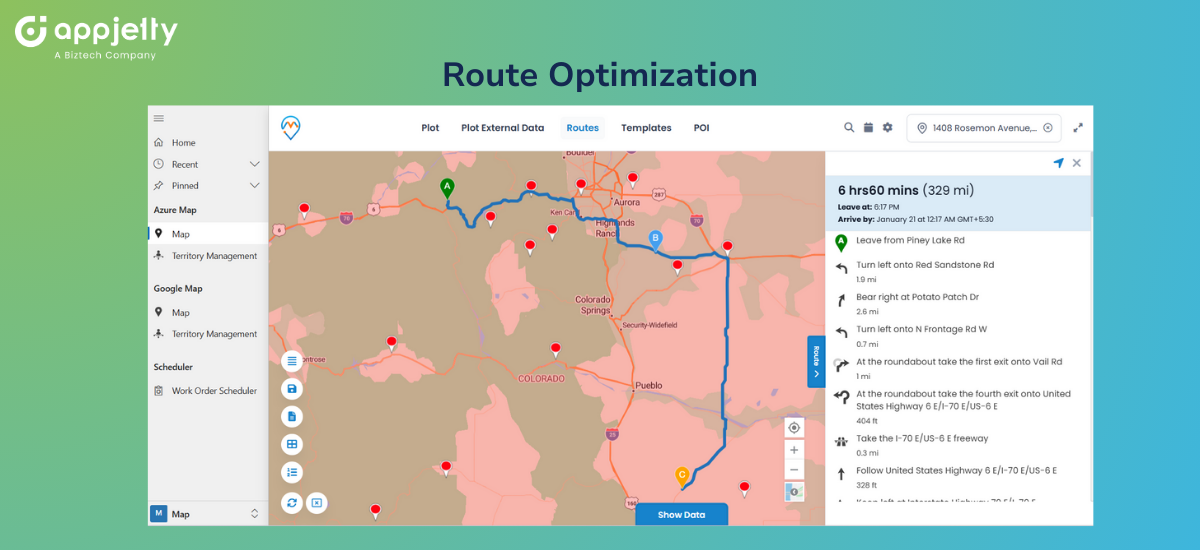Open the map style thumbnail

pyautogui.click(x=794, y=492)
